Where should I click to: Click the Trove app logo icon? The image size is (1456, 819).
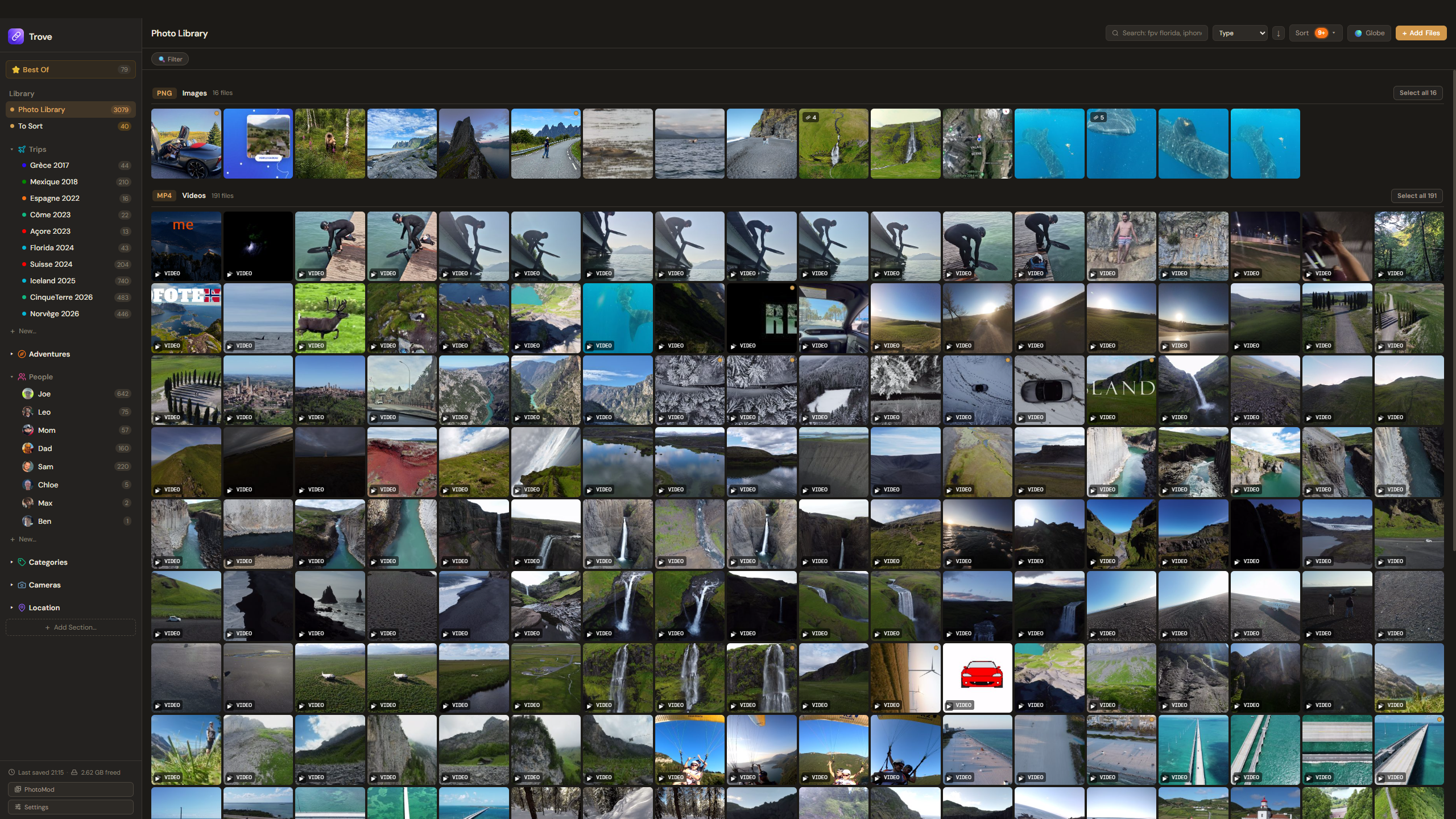16,36
